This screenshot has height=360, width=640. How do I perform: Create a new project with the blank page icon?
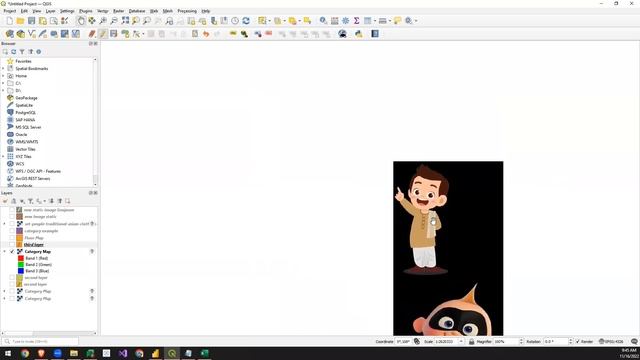pos(9,21)
